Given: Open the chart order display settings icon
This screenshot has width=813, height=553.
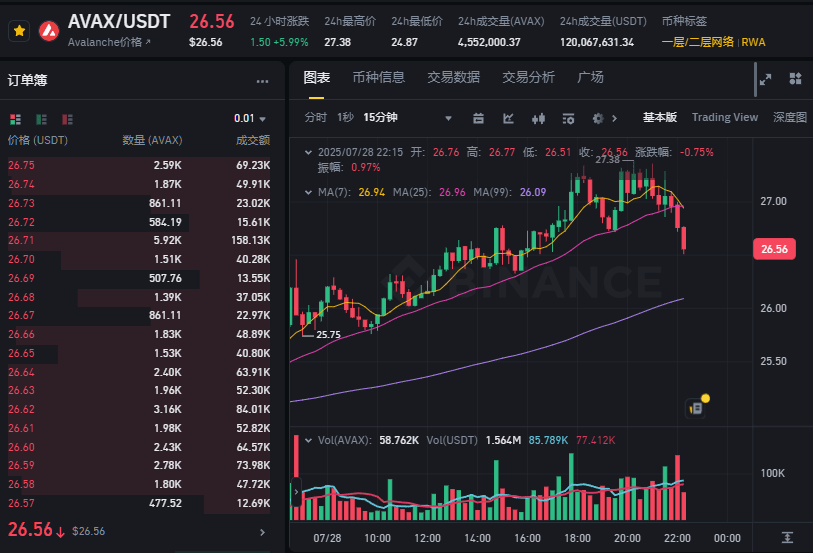Looking at the screenshot, I should [x=568, y=119].
